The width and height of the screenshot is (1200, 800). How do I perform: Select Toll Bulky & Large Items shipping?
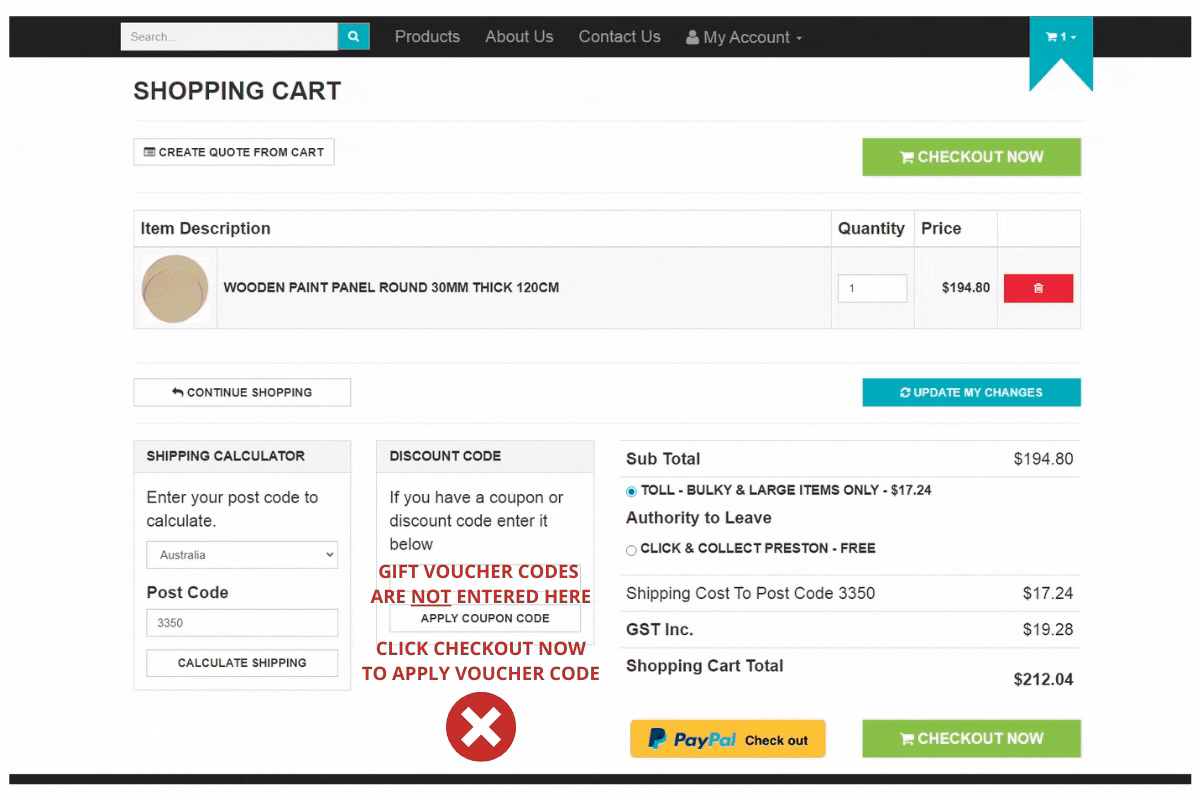(x=631, y=491)
